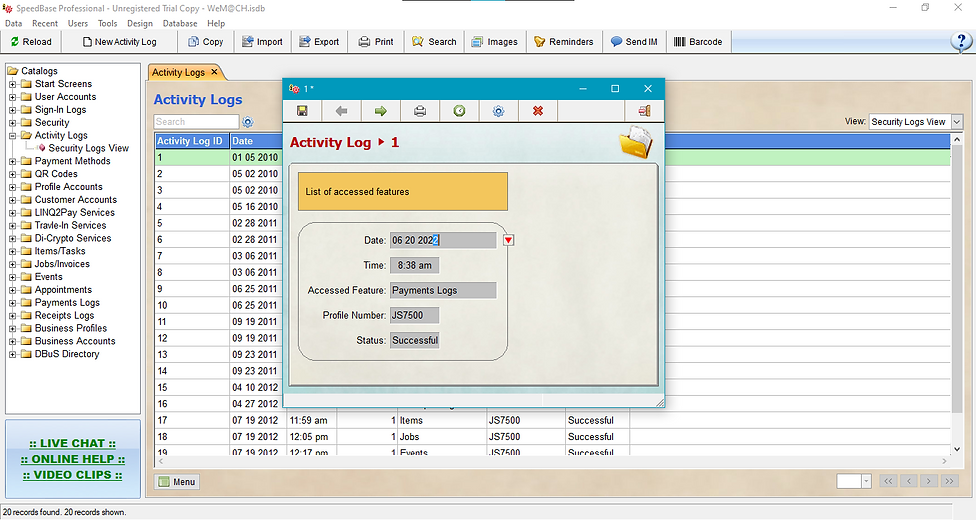
Task: Open the Database menu
Action: coord(180,23)
